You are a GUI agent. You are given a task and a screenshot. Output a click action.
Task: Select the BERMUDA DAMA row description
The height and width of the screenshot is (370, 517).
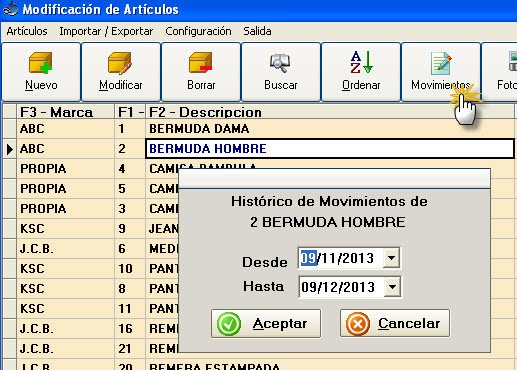click(x=330, y=129)
